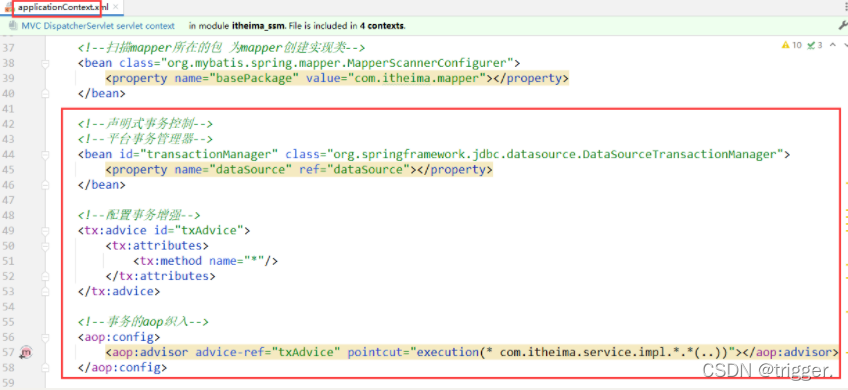Collapse the tx:attributes block at line 50
The width and height of the screenshot is (848, 390).
pyautogui.click(x=45, y=246)
